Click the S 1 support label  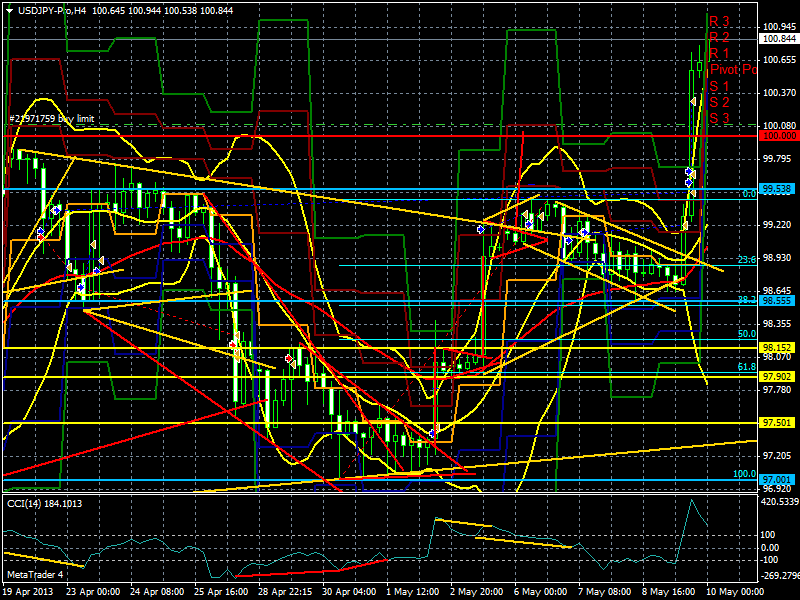[x=719, y=86]
